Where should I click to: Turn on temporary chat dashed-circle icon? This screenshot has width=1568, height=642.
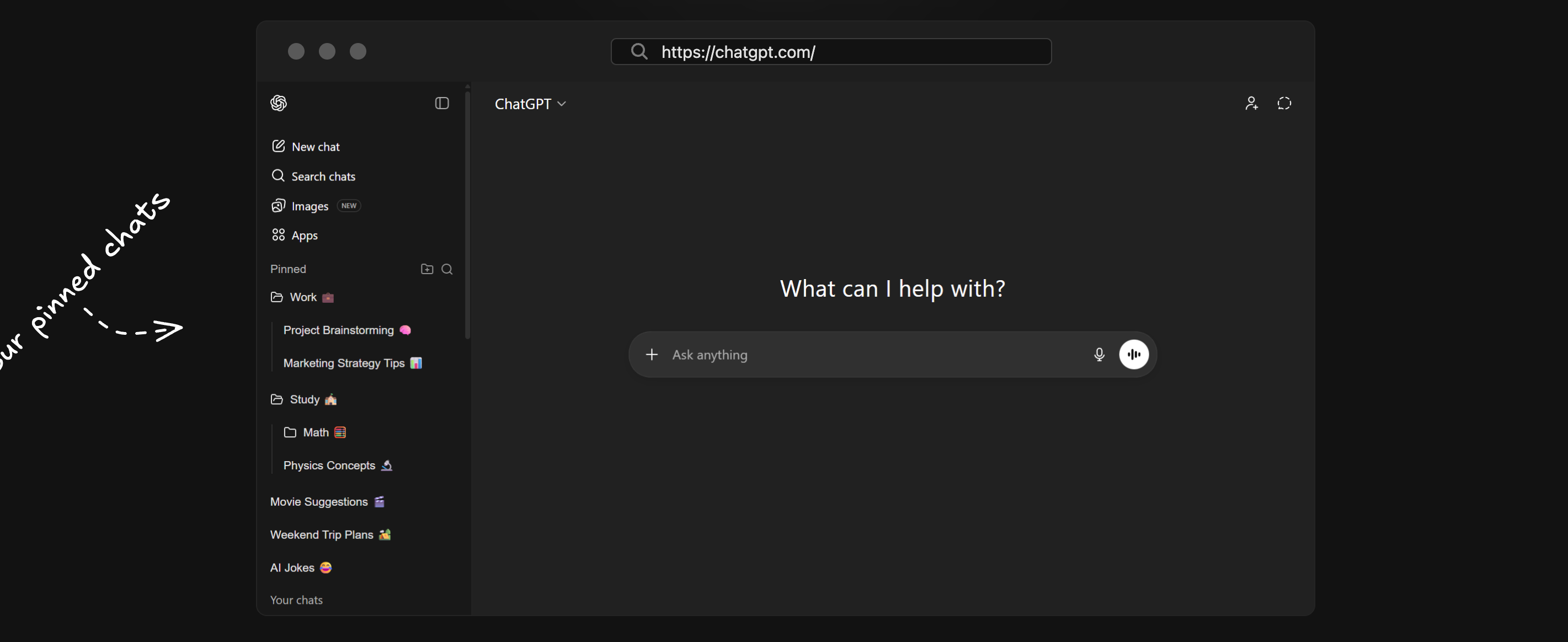1284,104
